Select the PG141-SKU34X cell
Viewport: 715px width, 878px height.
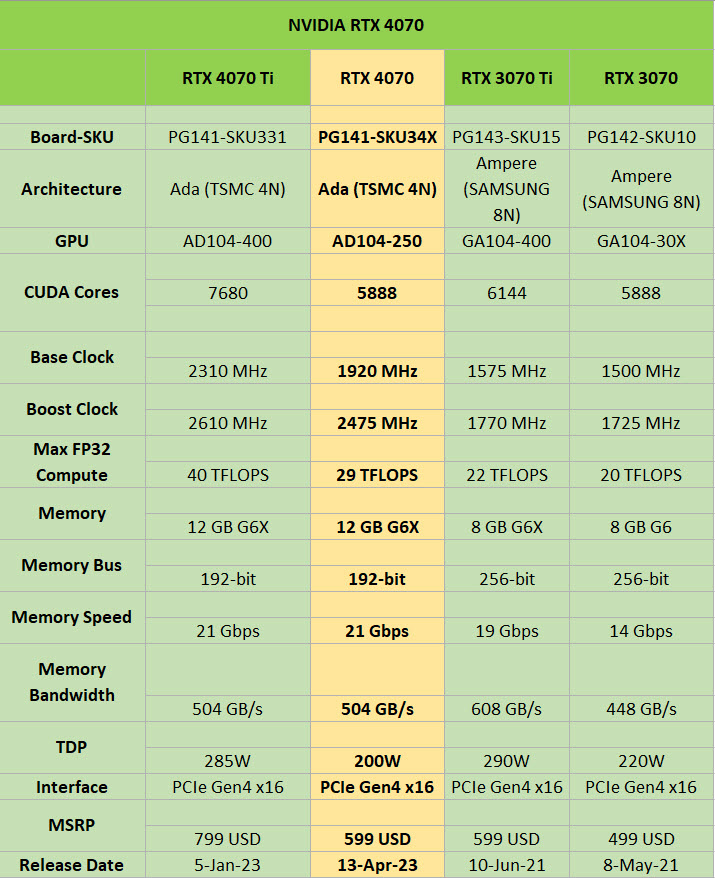coord(377,137)
